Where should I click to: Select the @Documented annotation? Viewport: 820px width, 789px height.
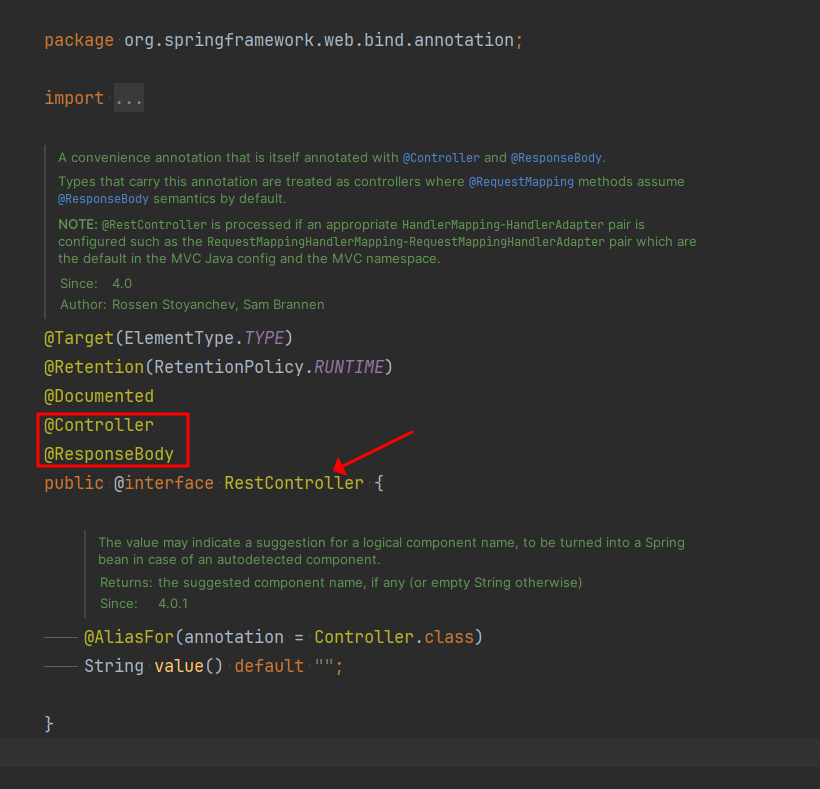click(99, 396)
